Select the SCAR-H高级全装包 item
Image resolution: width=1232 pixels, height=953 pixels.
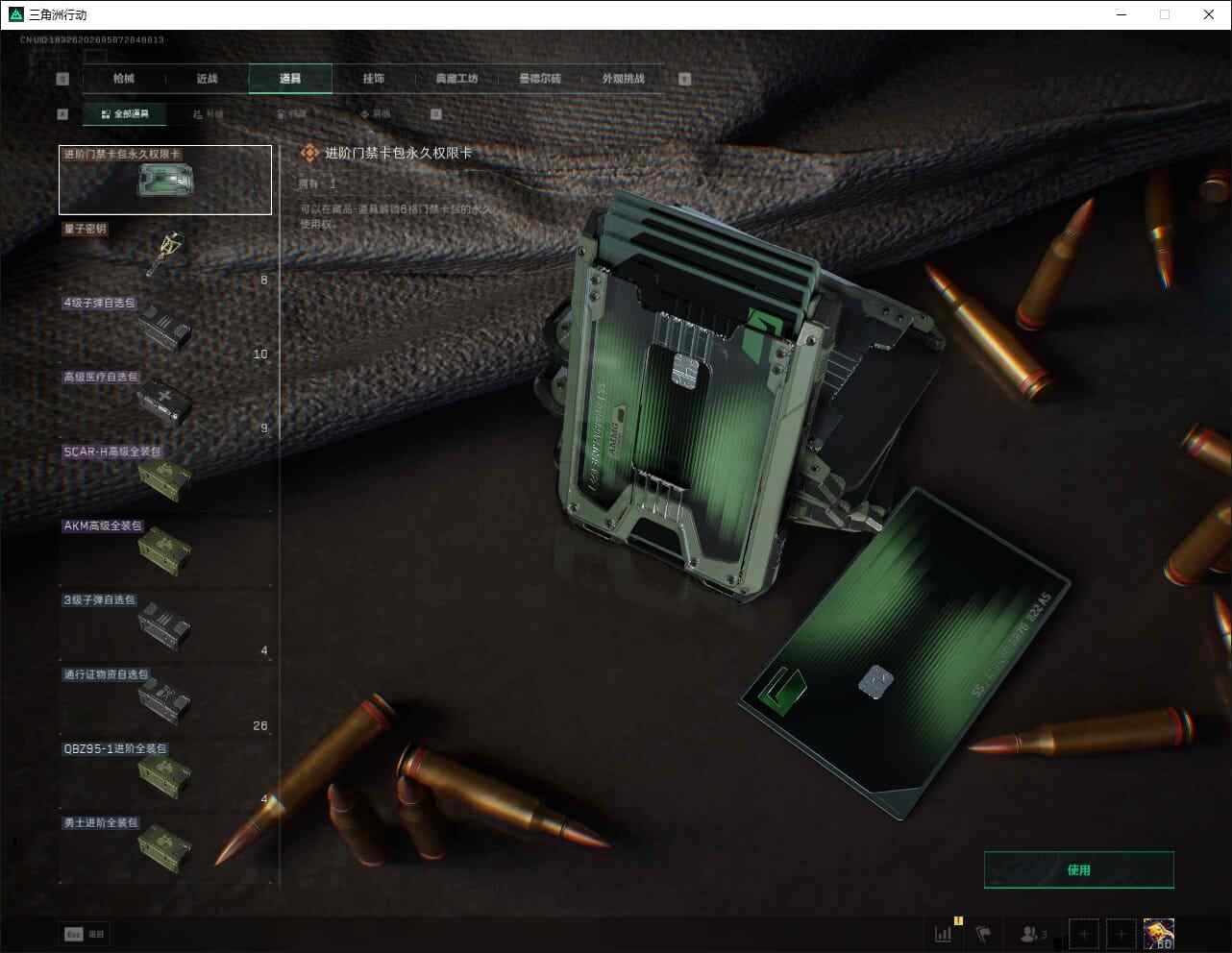click(165, 477)
